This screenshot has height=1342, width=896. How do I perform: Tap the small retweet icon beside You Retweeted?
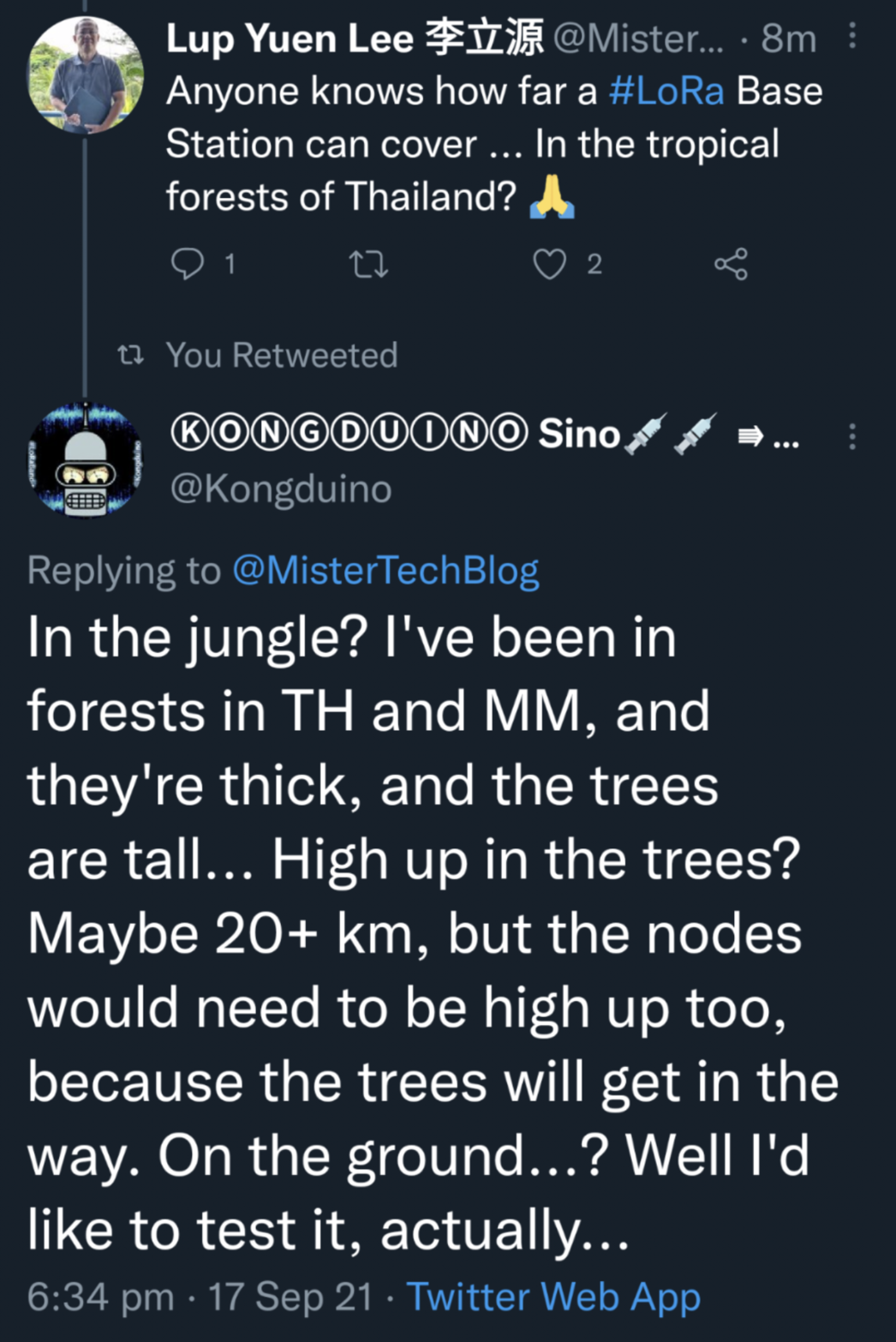[130, 355]
